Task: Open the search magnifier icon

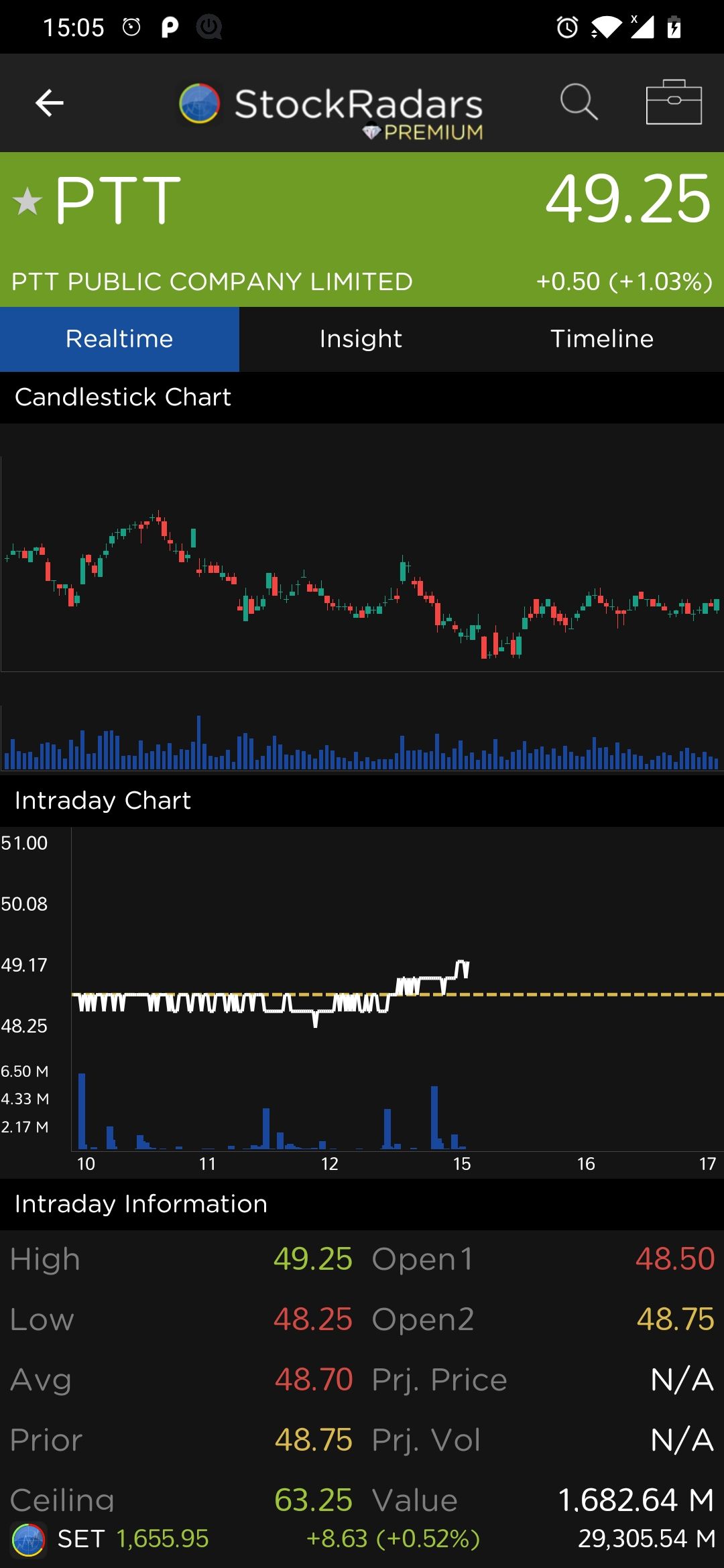Action: [x=579, y=103]
